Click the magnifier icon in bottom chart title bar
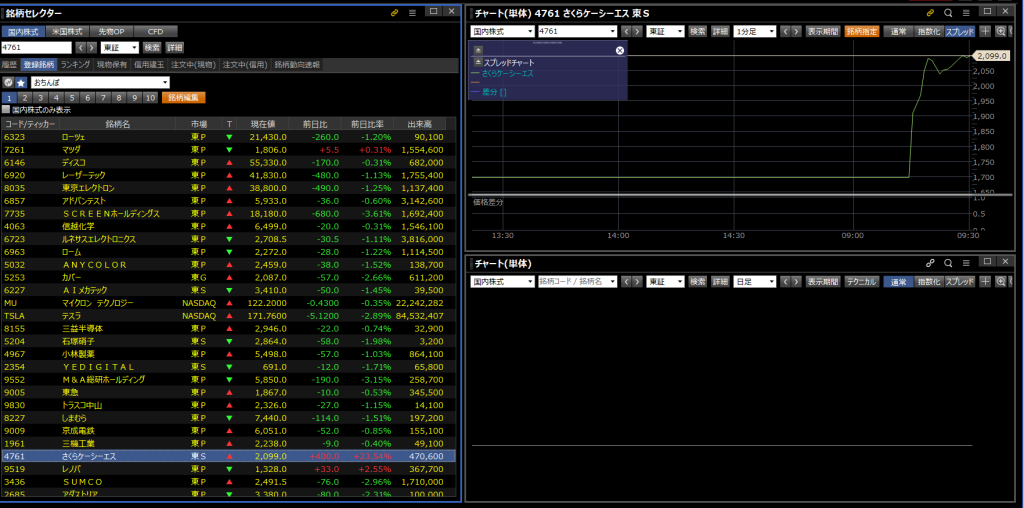 coord(948,262)
